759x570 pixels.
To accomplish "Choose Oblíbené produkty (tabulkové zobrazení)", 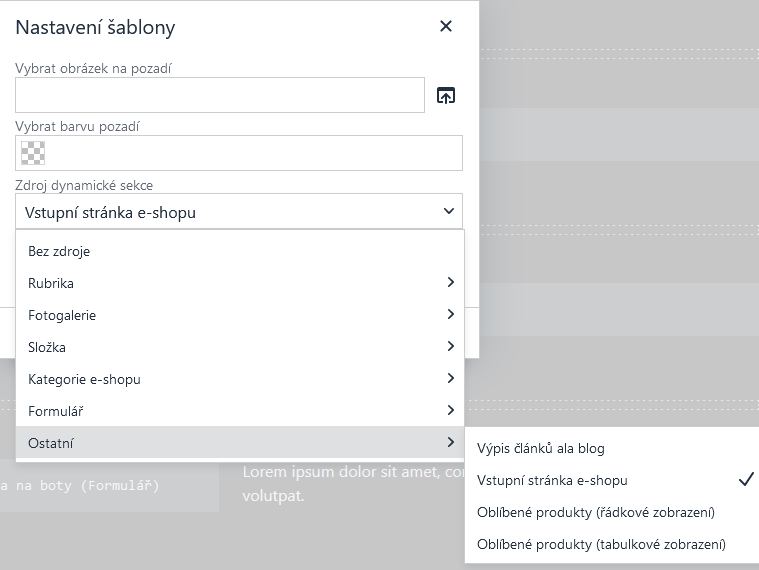I will pos(601,544).
